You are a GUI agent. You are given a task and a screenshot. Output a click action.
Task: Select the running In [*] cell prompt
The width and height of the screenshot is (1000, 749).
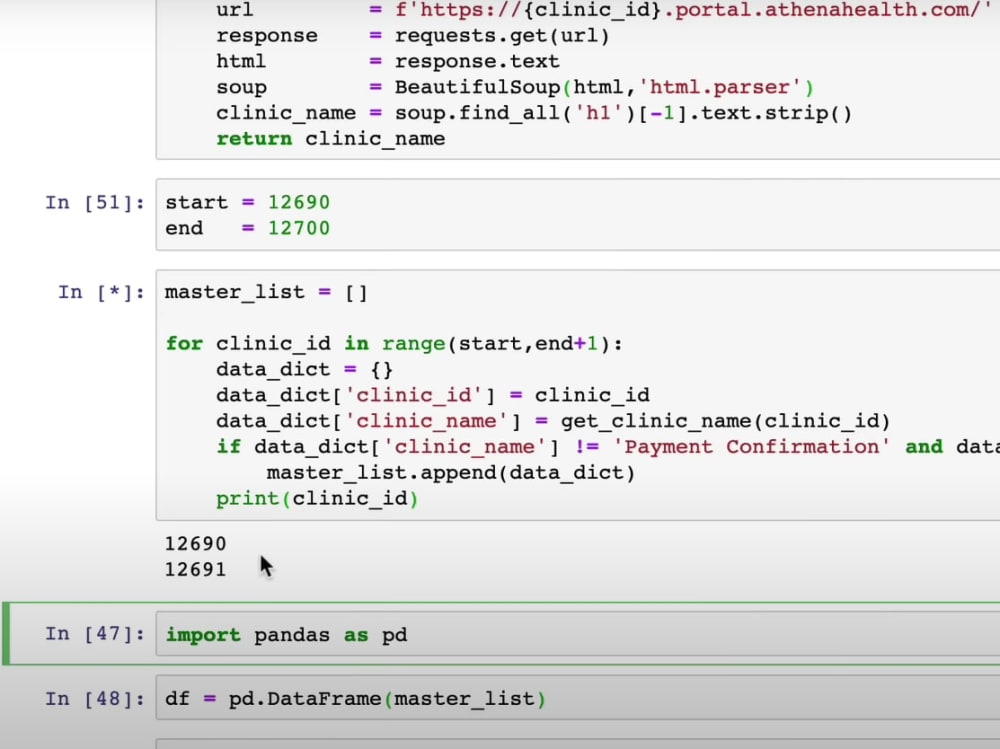101,293
